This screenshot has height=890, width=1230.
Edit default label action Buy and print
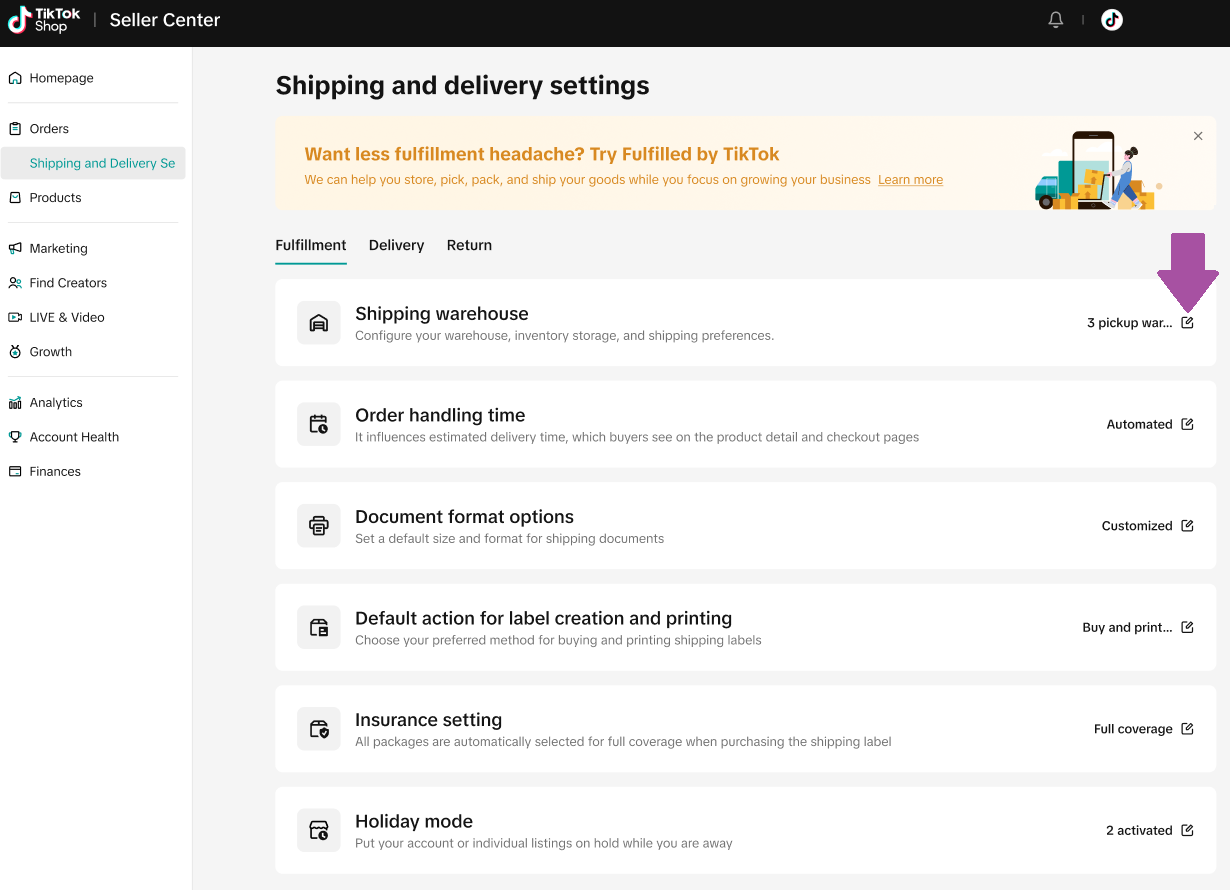(x=1187, y=627)
